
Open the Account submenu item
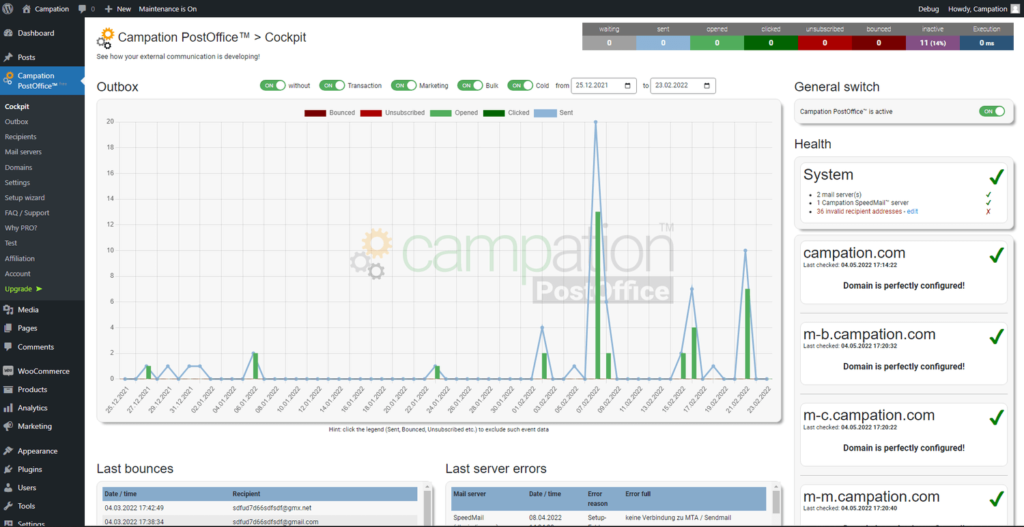coord(18,274)
